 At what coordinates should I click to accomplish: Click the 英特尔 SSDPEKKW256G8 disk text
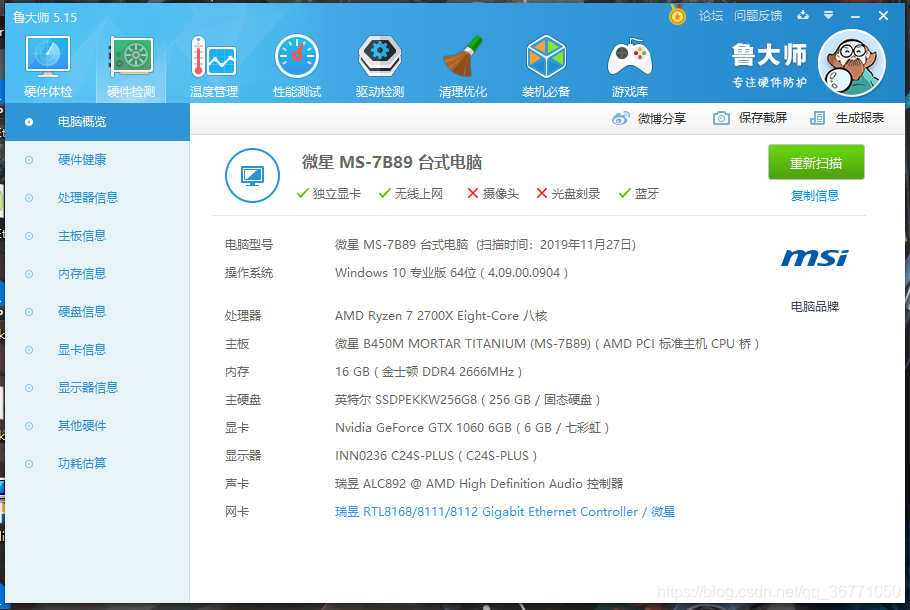coord(467,400)
